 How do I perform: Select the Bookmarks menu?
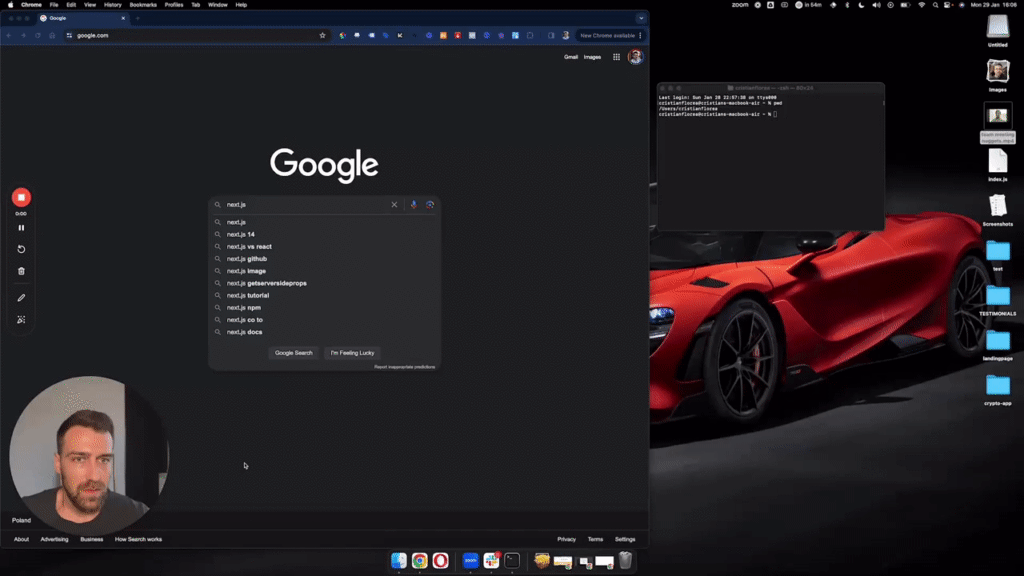pos(142,4)
